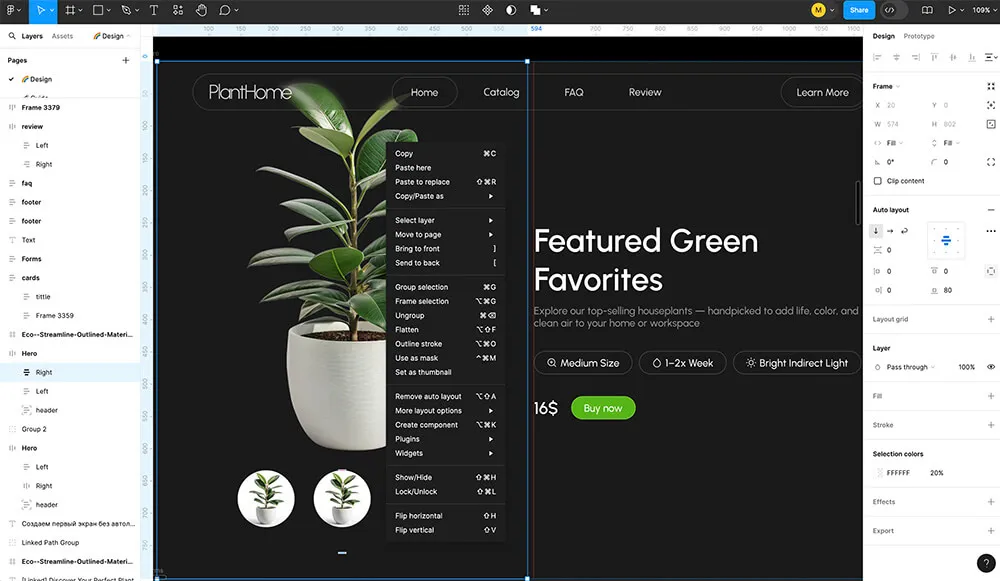Image resolution: width=1000 pixels, height=581 pixels.
Task: Choose Copy from context menu
Action: [445, 153]
